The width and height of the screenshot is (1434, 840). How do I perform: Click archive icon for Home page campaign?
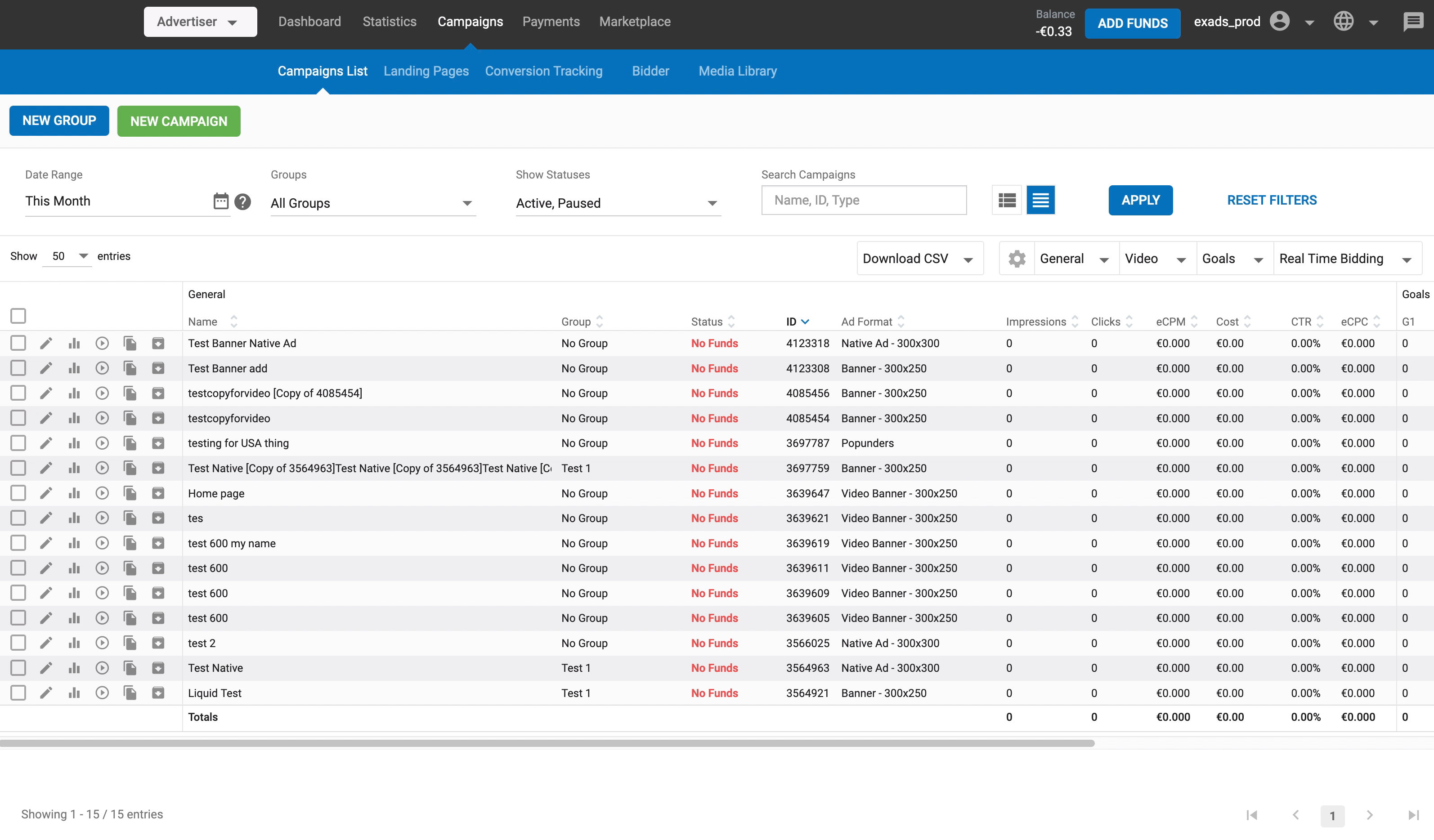click(158, 493)
